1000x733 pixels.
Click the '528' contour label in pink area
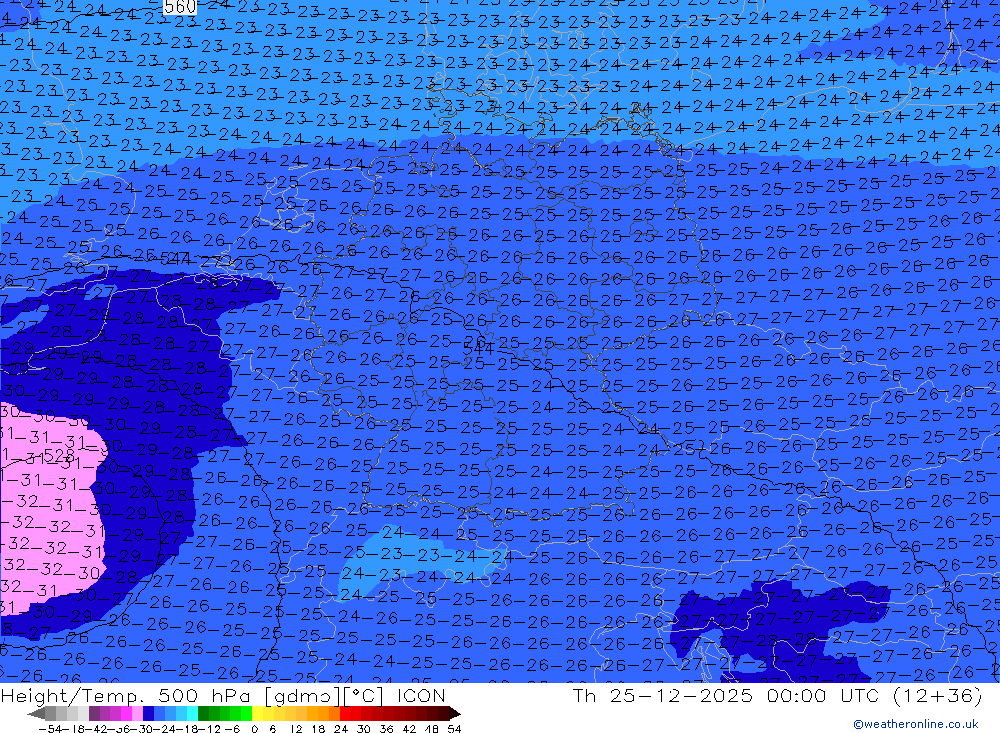click(59, 455)
